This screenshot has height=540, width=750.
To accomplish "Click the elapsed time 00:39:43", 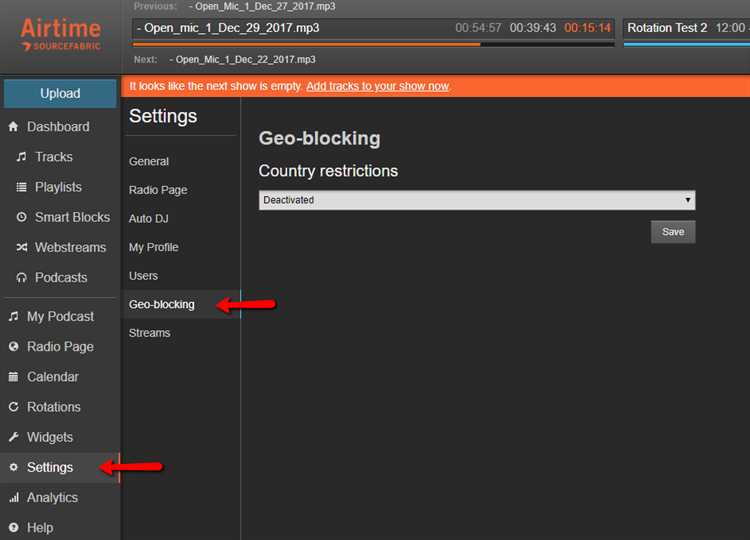I will (x=533, y=28).
